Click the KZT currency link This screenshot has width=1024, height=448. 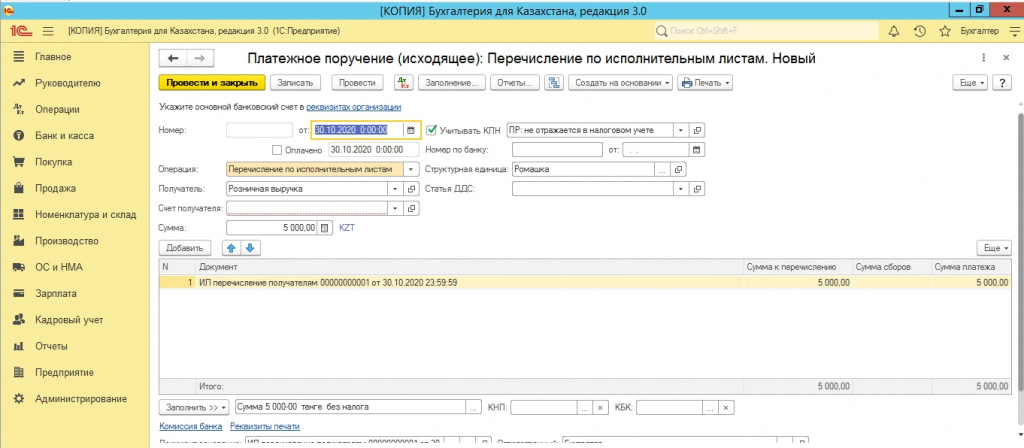346,228
